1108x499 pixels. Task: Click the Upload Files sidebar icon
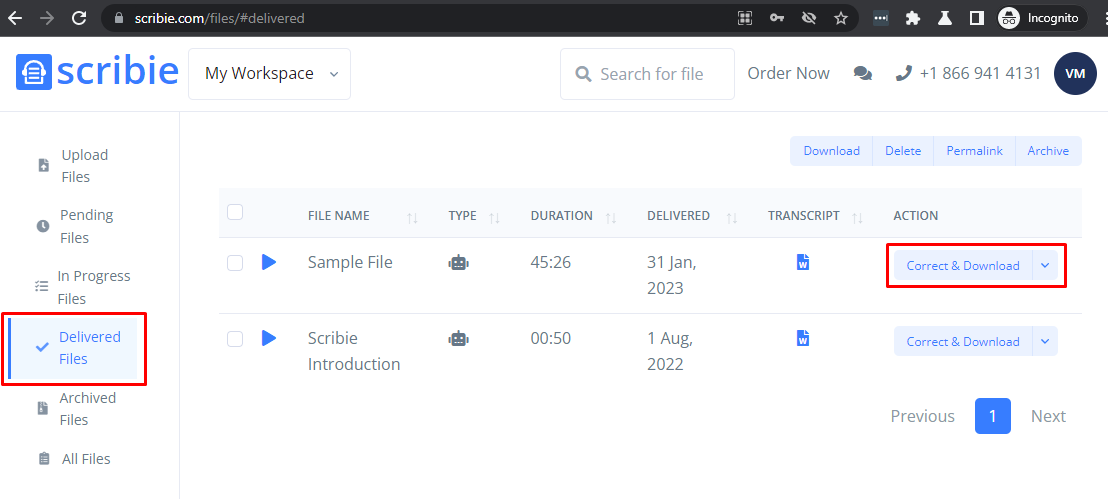tap(44, 165)
